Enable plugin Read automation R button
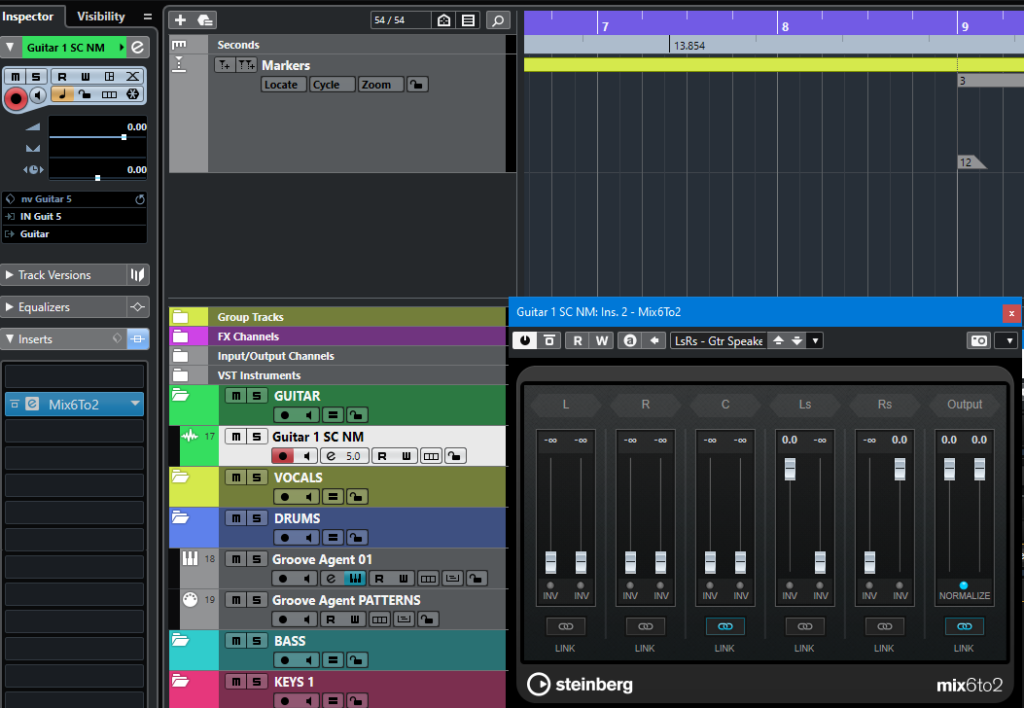The height and width of the screenshot is (708, 1024). tap(577, 340)
